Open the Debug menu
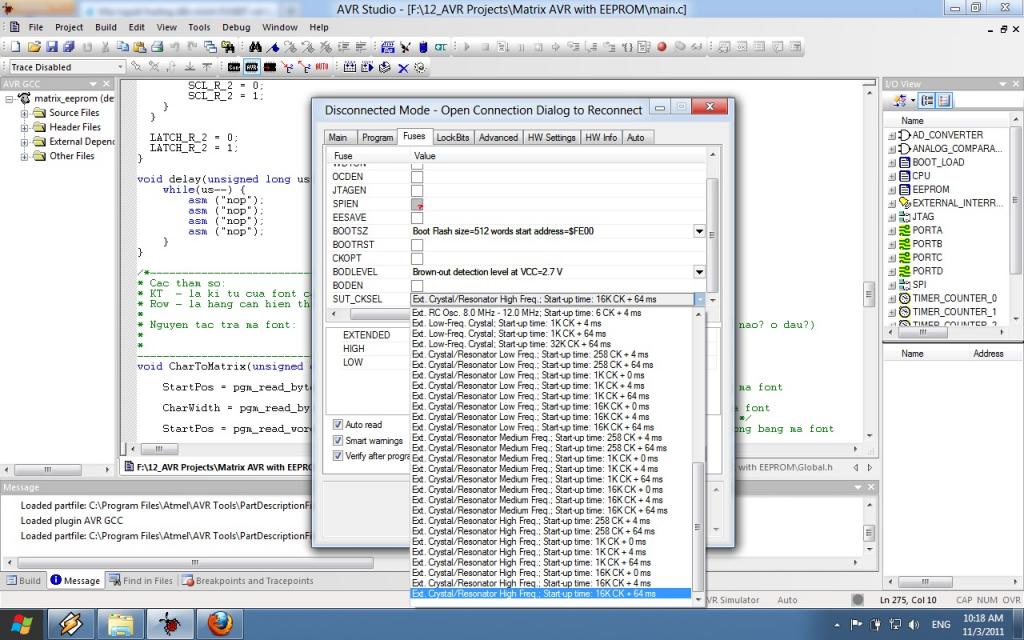1024x640 pixels. (x=236, y=27)
